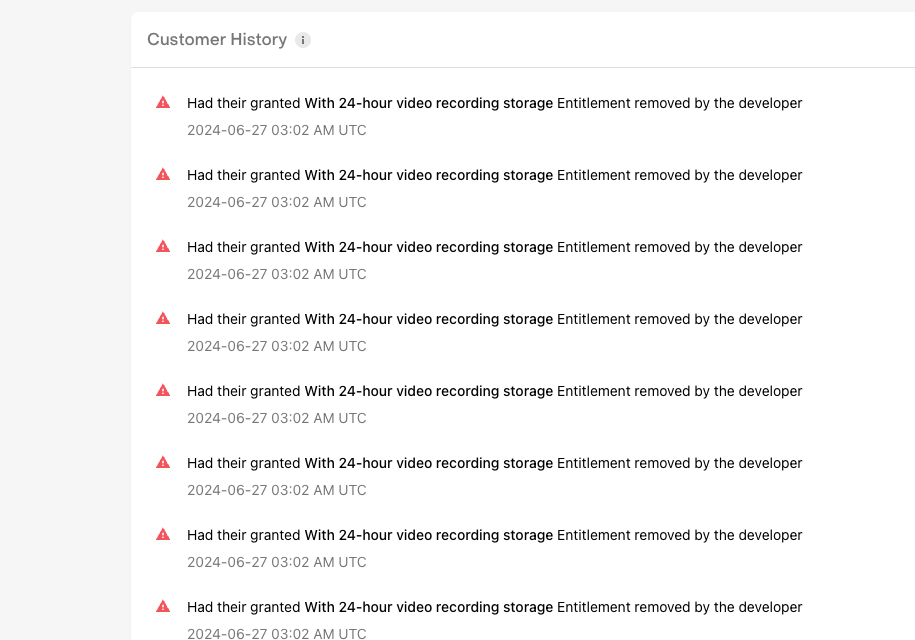Viewport: 915px width, 640px height.
Task: Open the first Entitlement removed event text
Action: pyautogui.click(x=494, y=103)
